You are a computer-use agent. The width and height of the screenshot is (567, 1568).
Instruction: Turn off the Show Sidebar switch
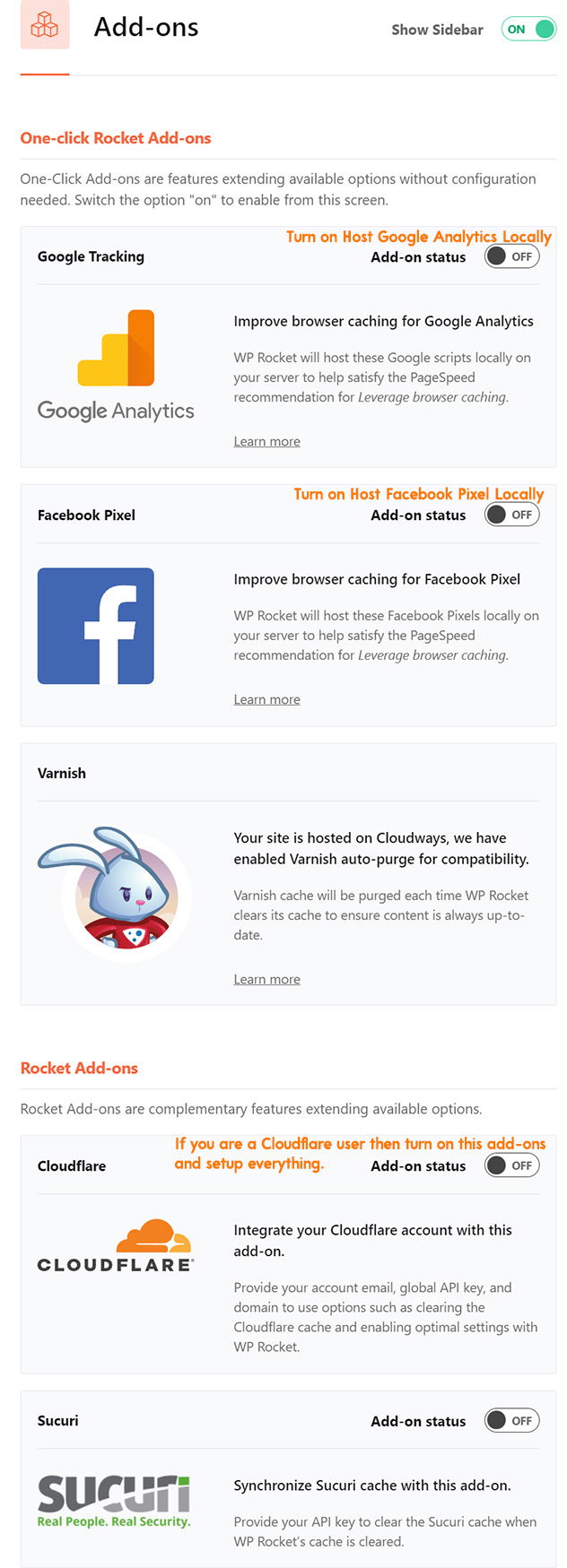(528, 29)
